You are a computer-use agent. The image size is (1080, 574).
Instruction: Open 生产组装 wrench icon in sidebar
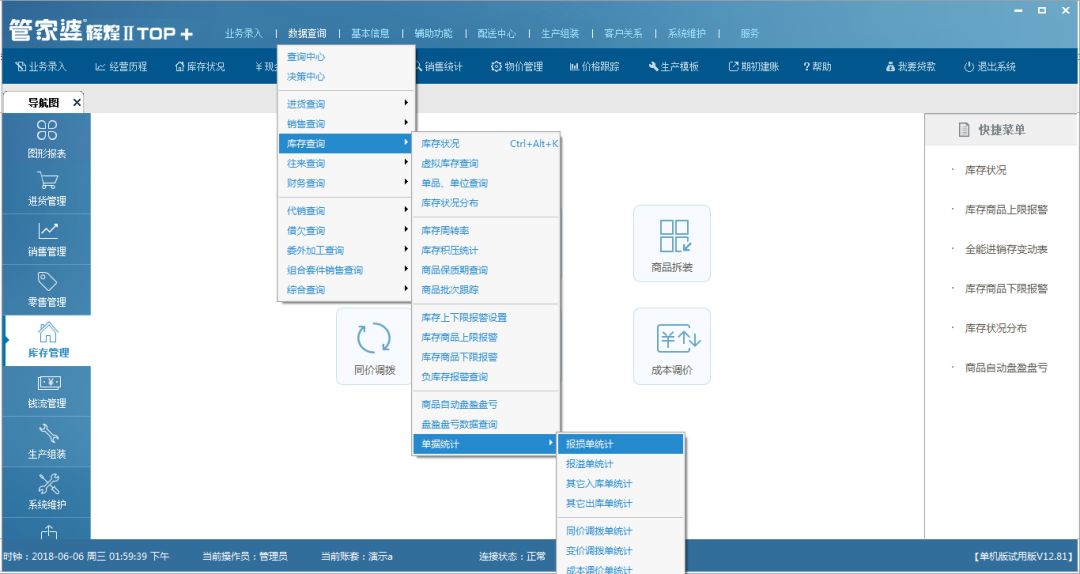click(x=47, y=441)
